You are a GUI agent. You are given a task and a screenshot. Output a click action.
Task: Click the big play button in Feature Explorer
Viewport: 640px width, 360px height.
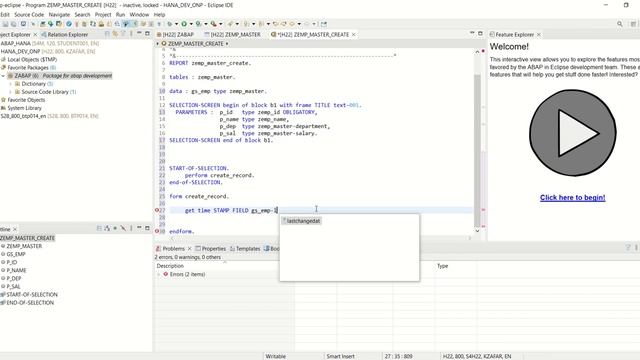(x=573, y=133)
